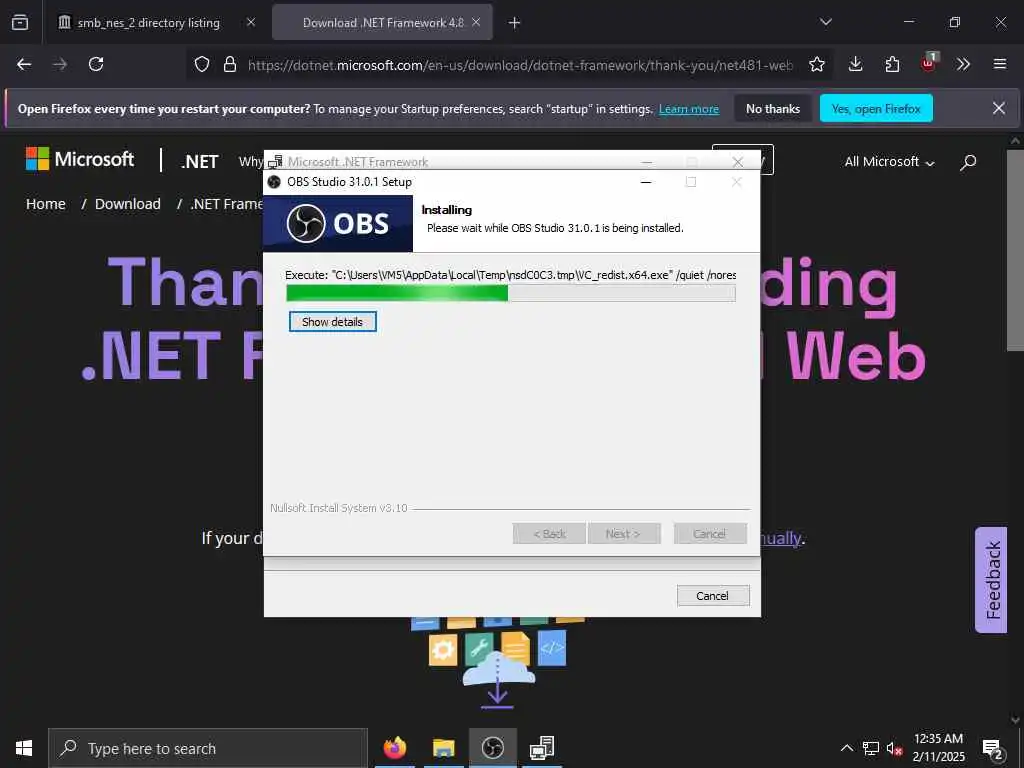Click the site security padlock icon
Screen dimensions: 1024x768
click(230, 64)
